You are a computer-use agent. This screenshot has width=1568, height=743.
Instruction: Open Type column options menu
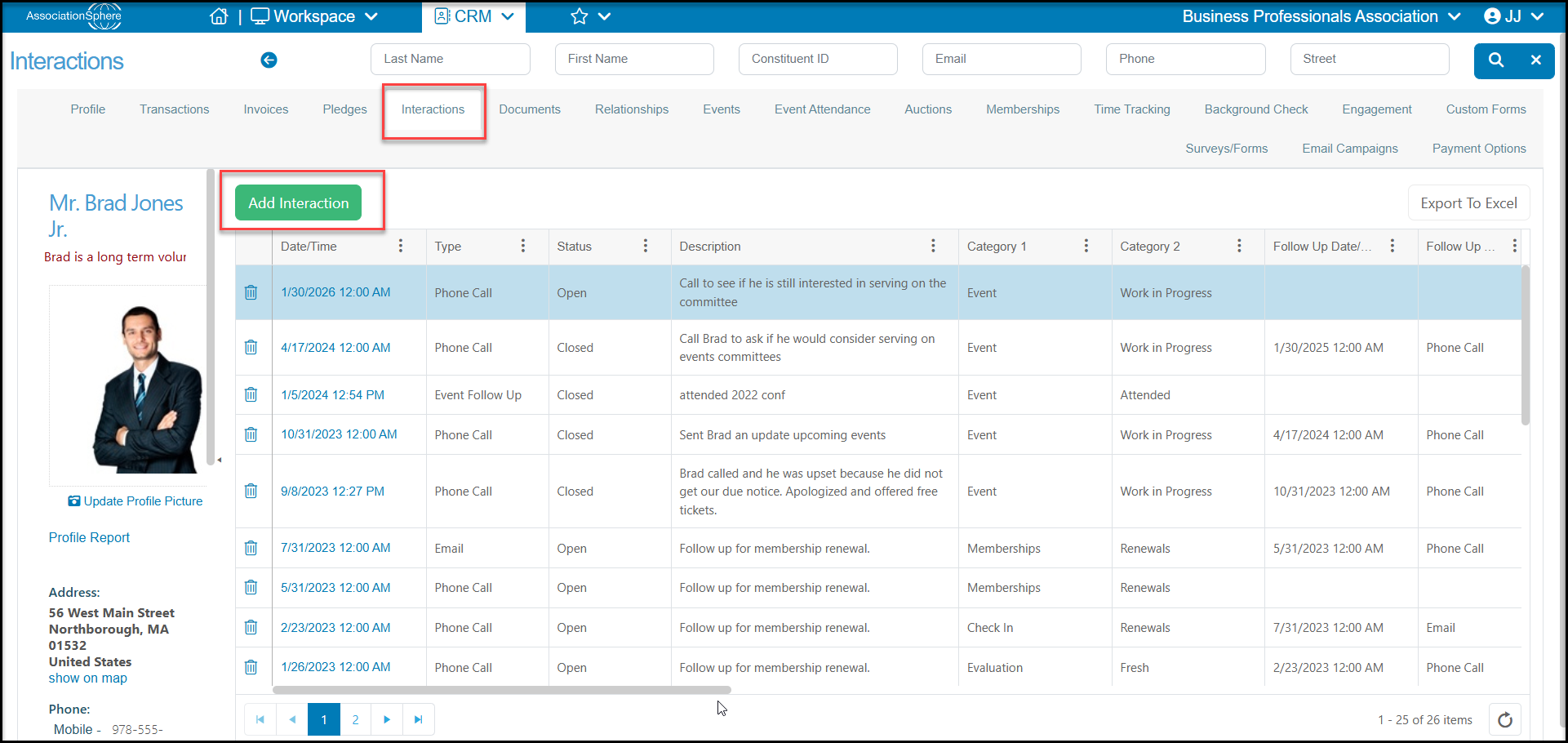pos(523,246)
